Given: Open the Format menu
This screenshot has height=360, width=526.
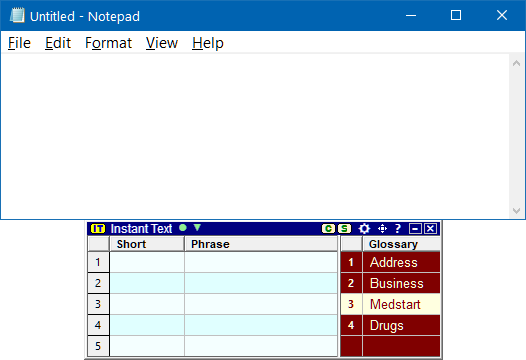Looking at the screenshot, I should [x=108, y=43].
